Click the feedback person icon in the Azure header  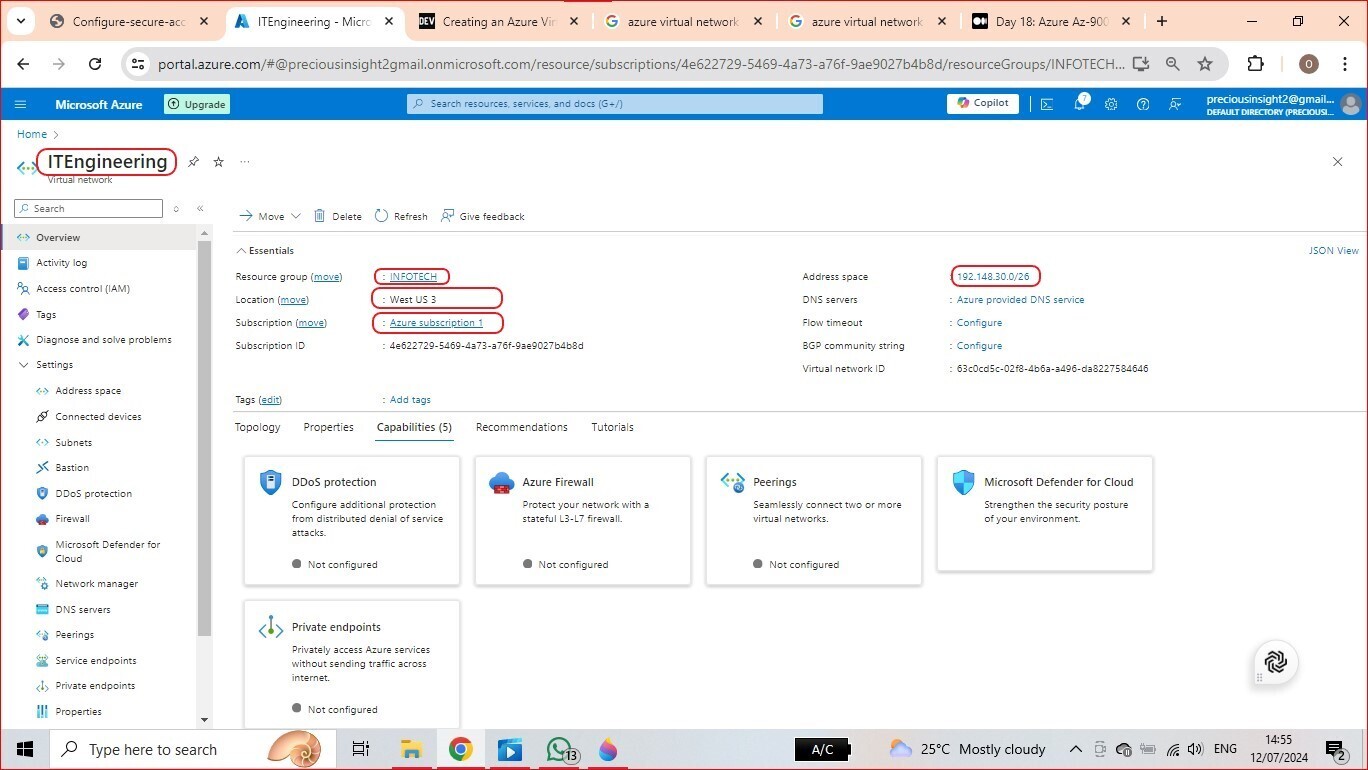pos(1176,104)
